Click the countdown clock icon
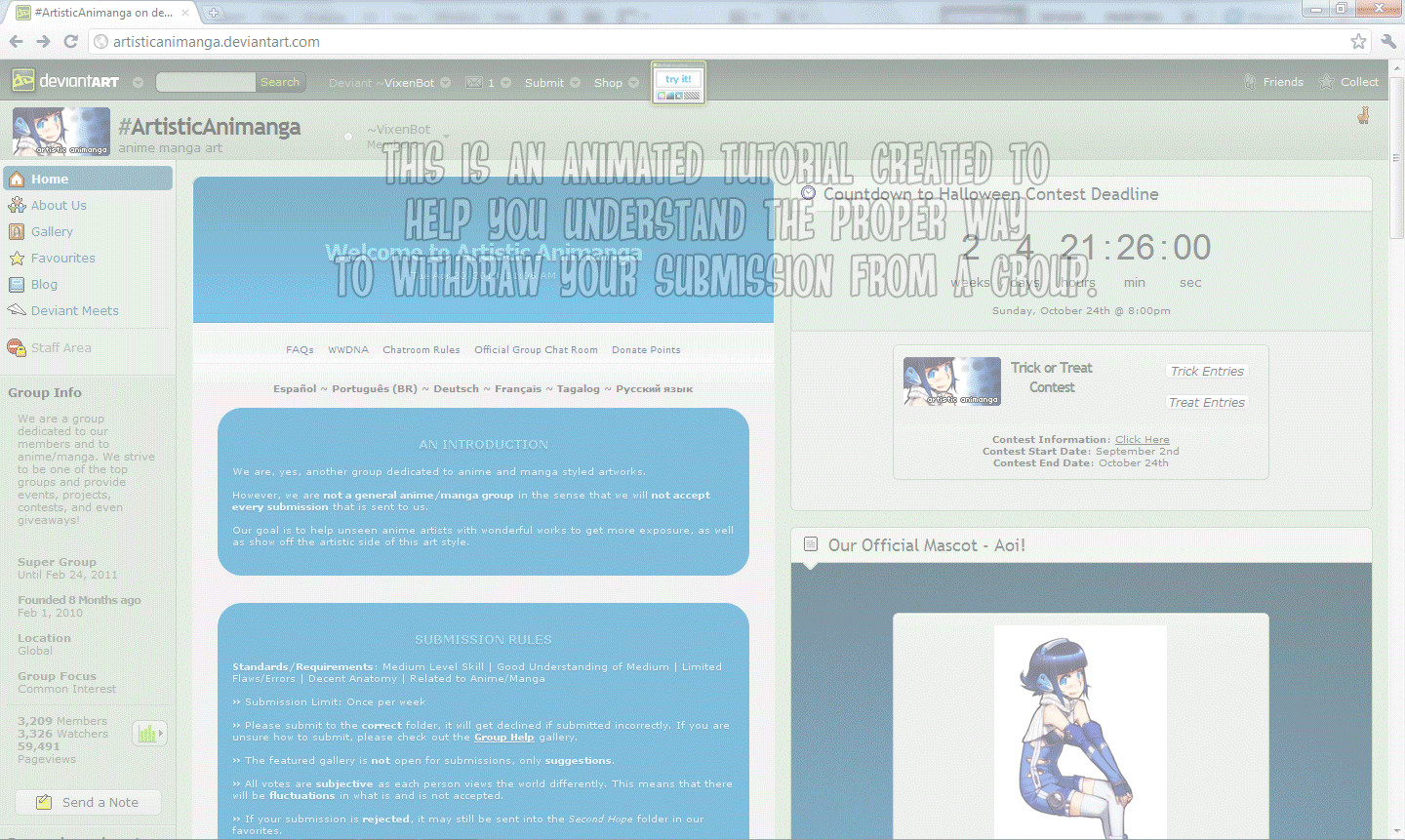 point(808,193)
